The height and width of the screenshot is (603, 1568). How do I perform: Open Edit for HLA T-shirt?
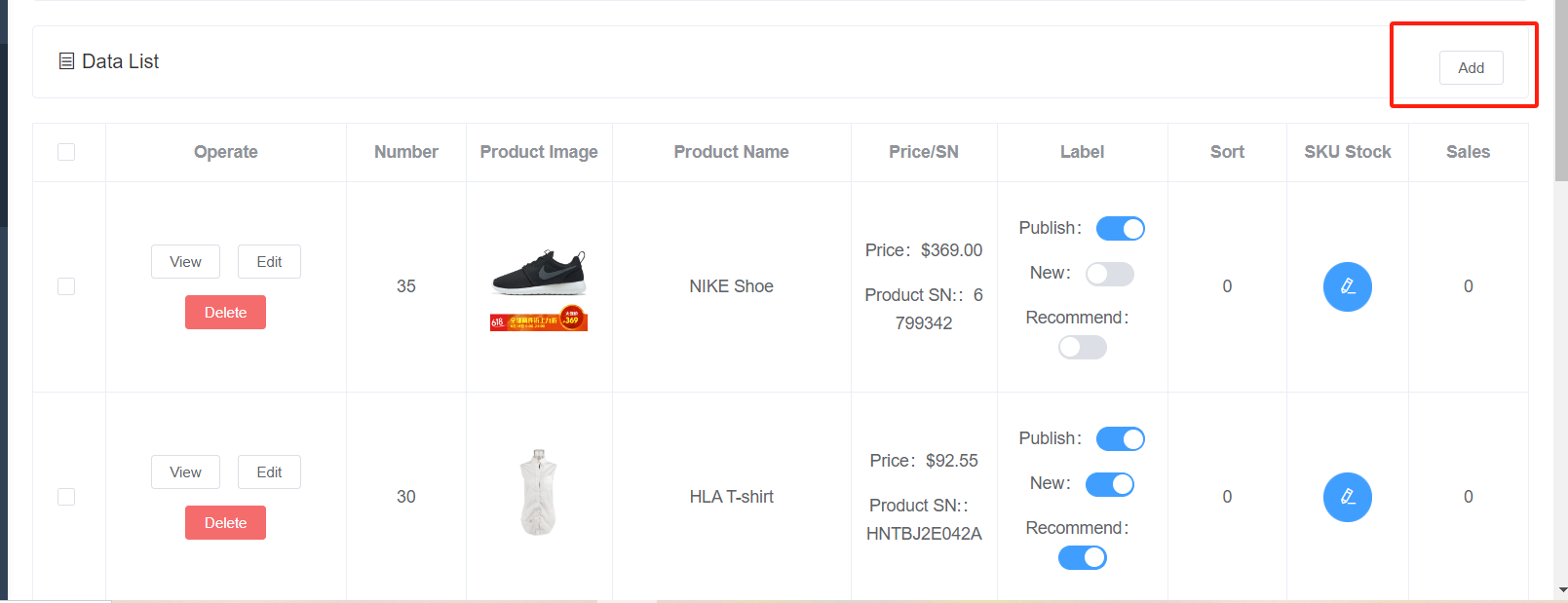click(269, 472)
